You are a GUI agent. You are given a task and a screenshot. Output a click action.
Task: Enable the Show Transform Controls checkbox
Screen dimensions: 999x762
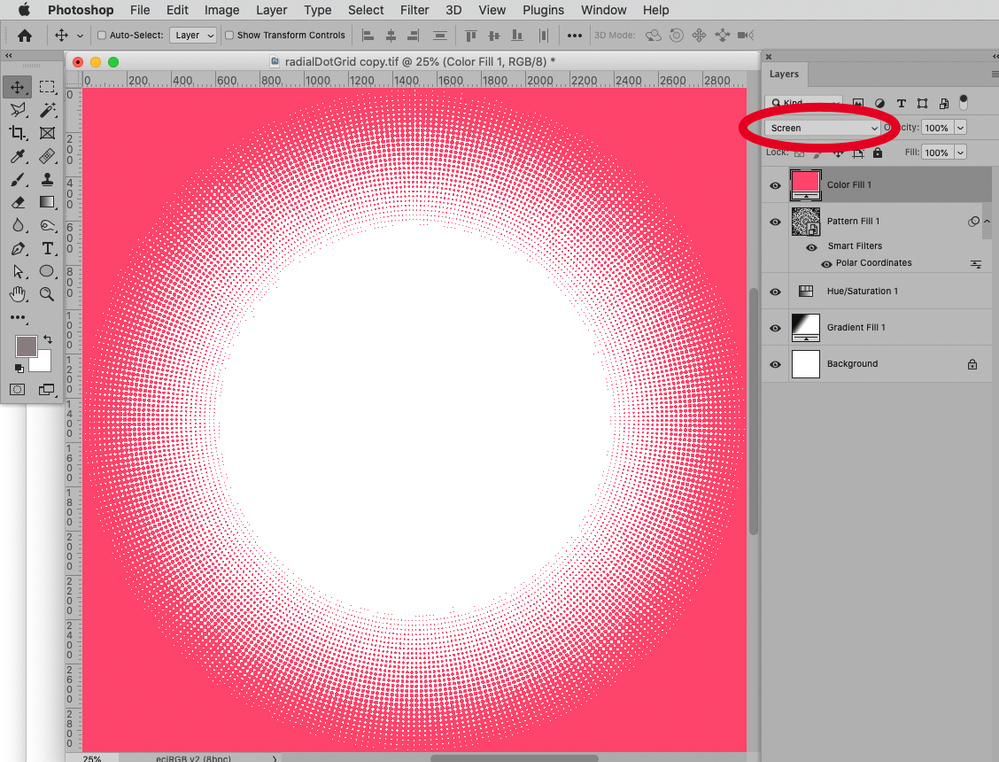[229, 34]
